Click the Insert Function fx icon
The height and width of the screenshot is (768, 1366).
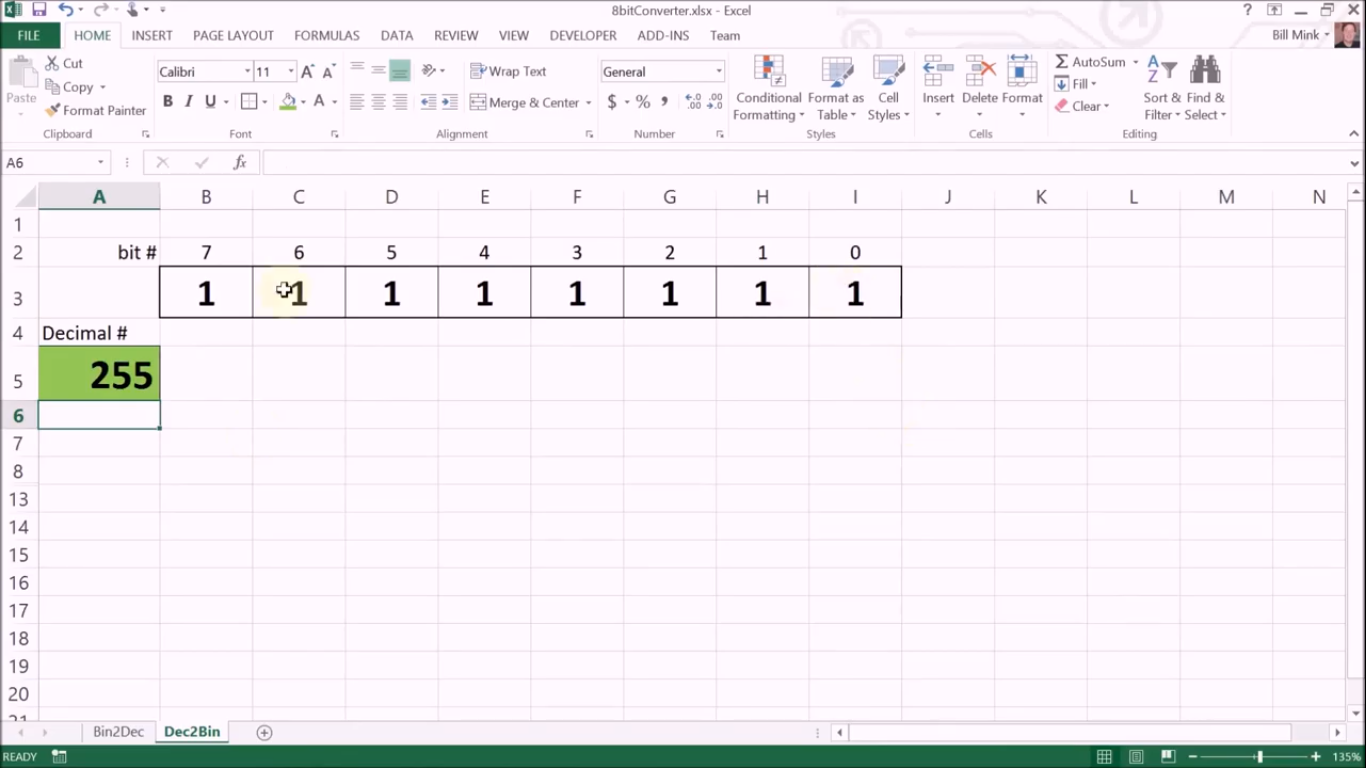(x=239, y=161)
